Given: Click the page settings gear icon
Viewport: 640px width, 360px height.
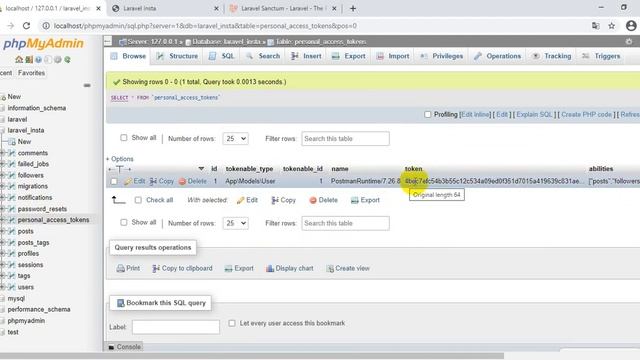Looking at the screenshot, I should pyautogui.click(x=629, y=42).
